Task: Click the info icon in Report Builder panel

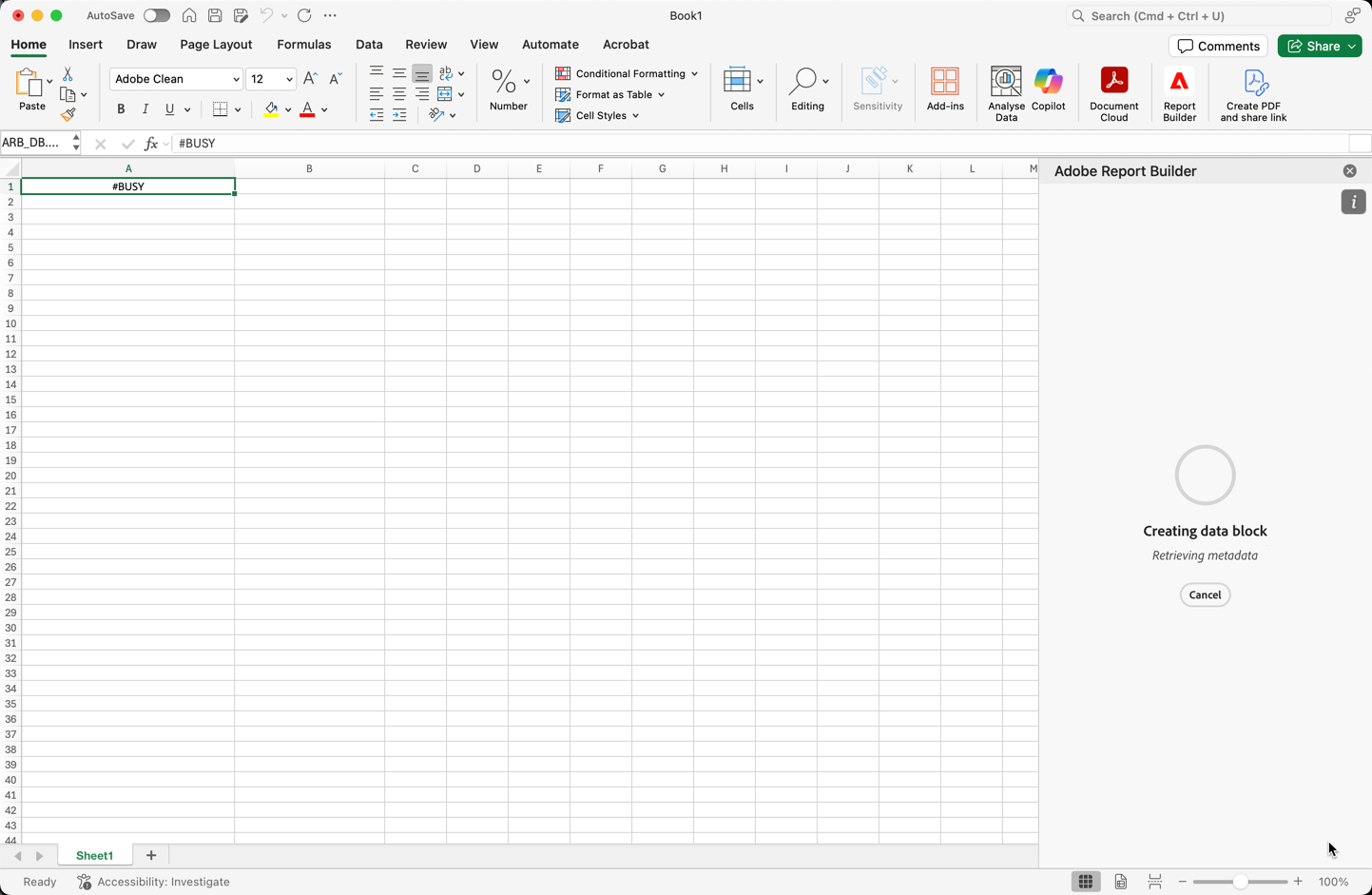Action: point(1353,202)
